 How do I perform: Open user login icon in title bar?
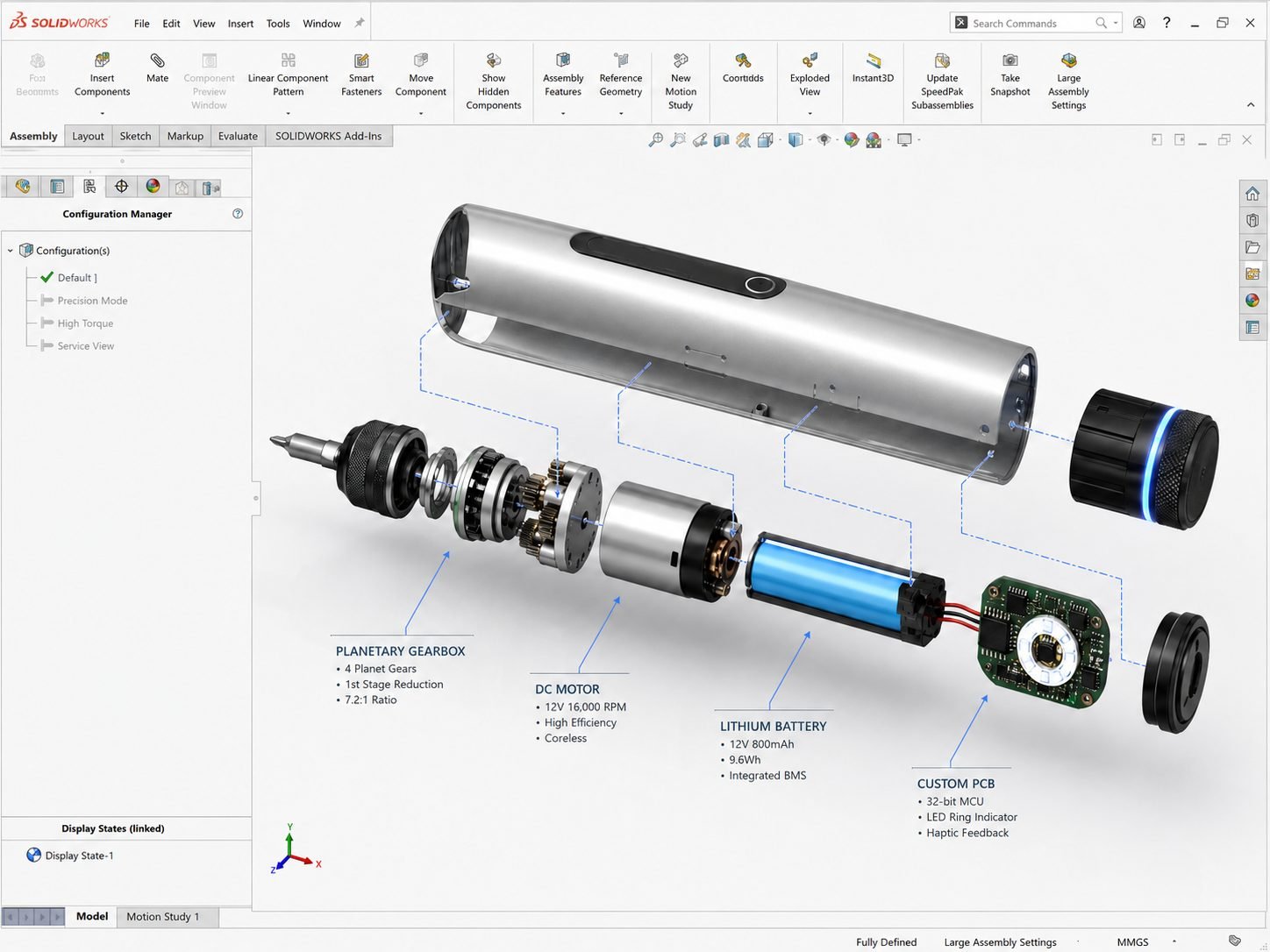coord(1138,23)
